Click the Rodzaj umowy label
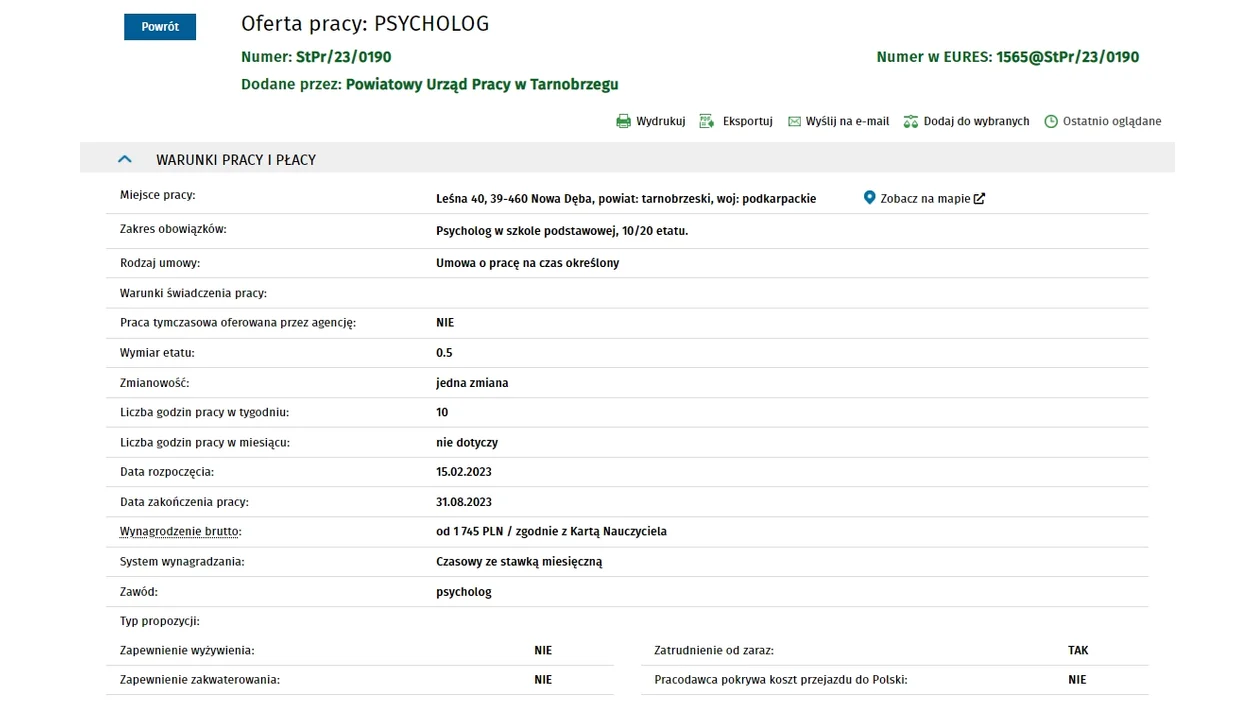The height and width of the screenshot is (720, 1257). click(160, 263)
